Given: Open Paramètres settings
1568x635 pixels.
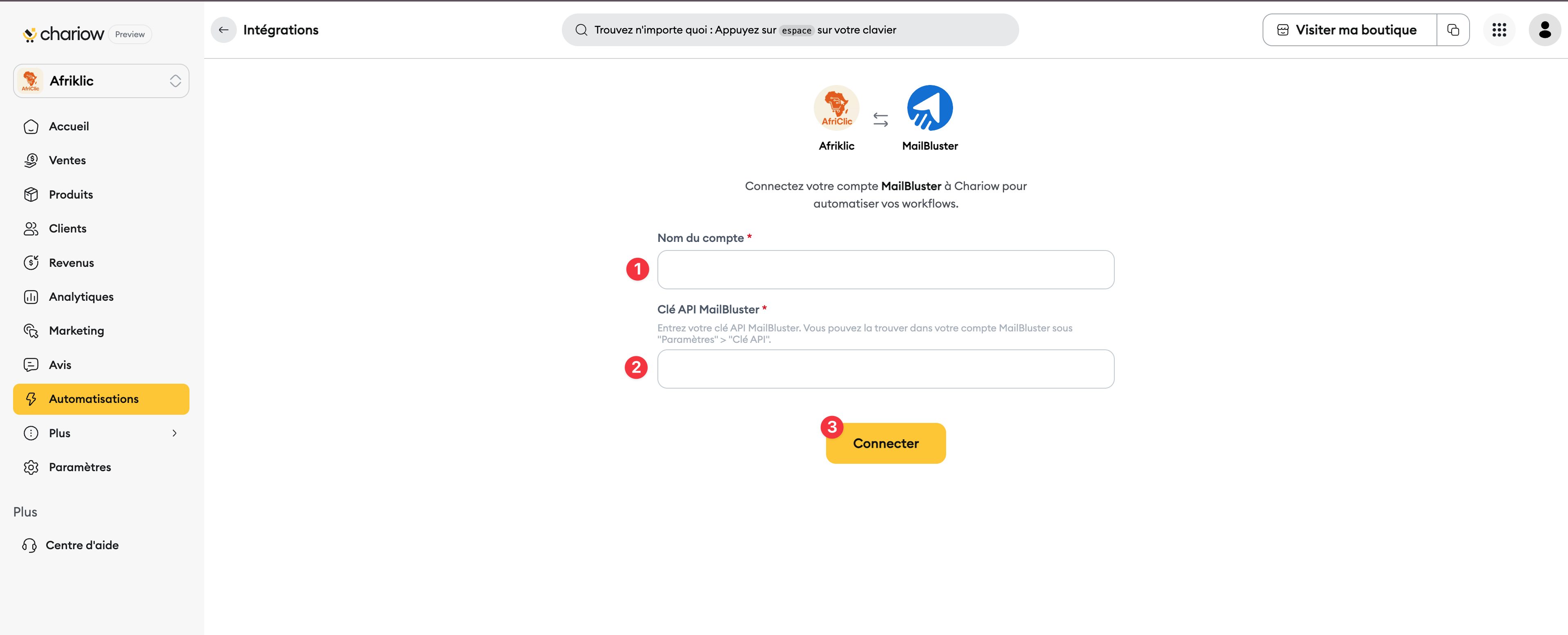Looking at the screenshot, I should (x=101, y=467).
